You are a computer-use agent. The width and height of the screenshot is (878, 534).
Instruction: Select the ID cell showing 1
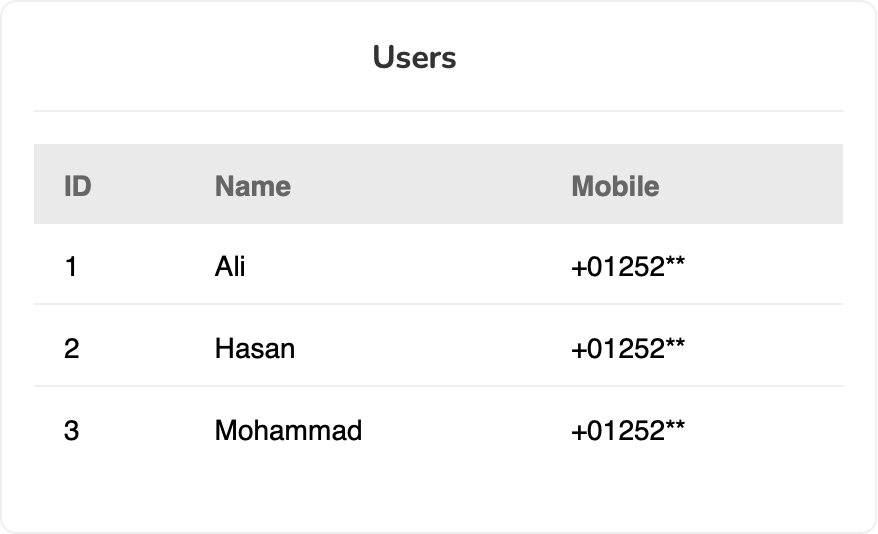[x=70, y=267]
